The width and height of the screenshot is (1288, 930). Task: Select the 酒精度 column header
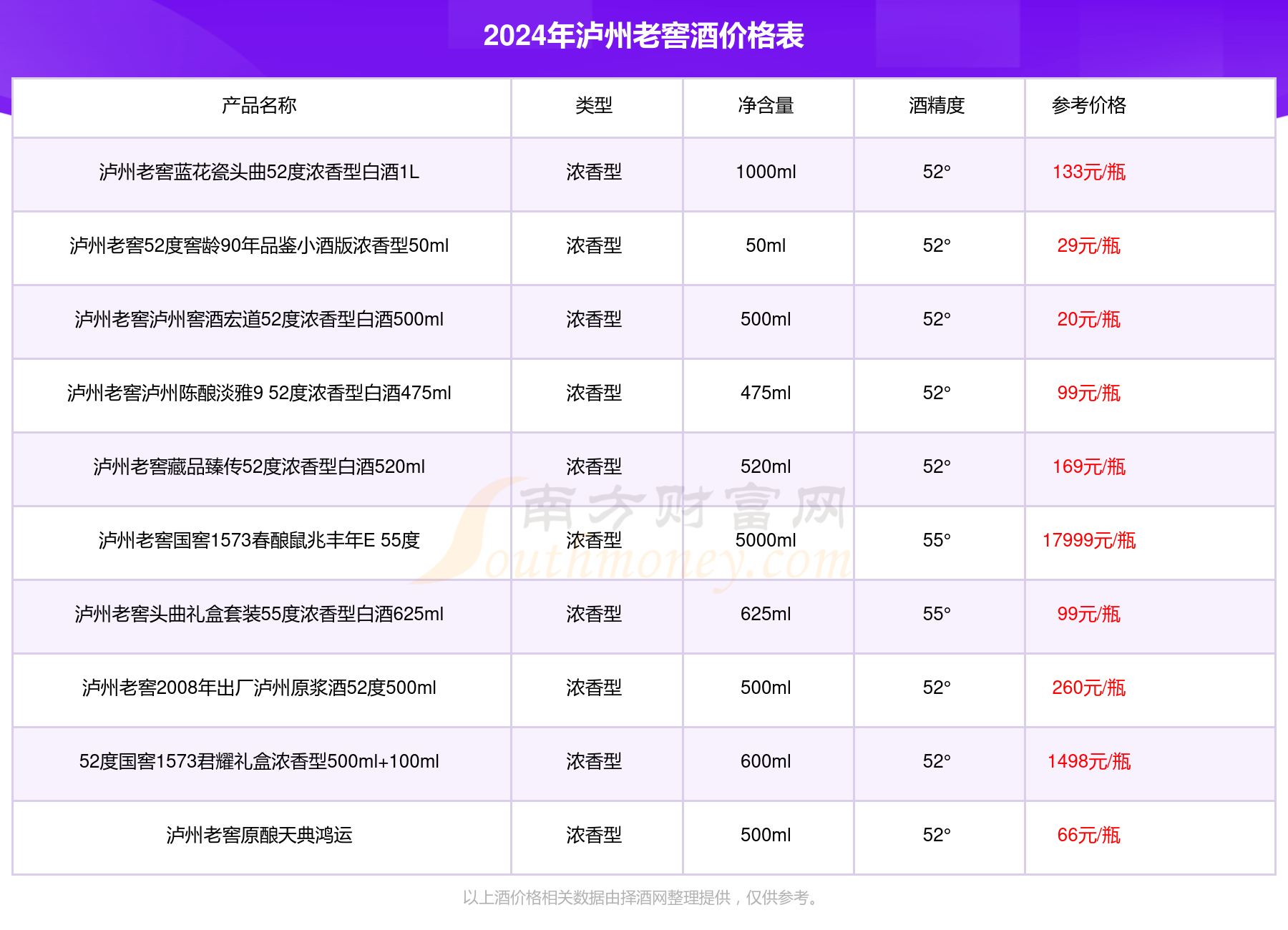pyautogui.click(x=937, y=105)
